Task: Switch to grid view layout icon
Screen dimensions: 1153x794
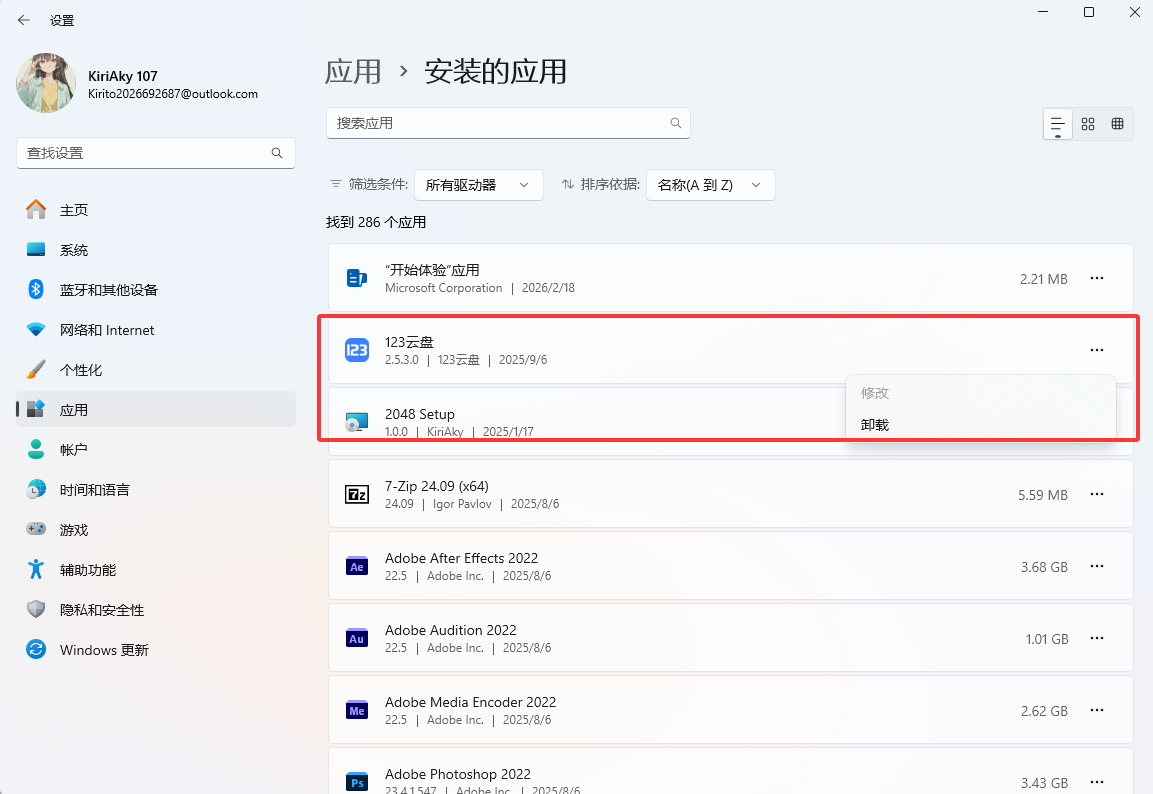Action: (x=1088, y=124)
